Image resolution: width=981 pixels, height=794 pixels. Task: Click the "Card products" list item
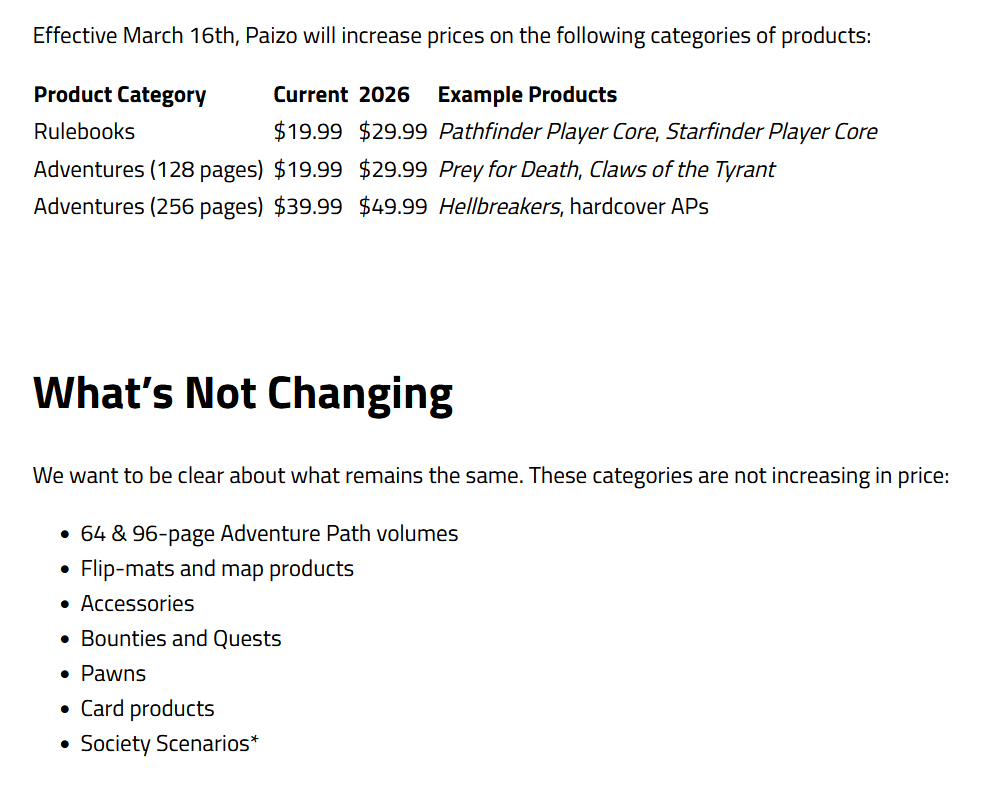pyautogui.click(x=147, y=709)
